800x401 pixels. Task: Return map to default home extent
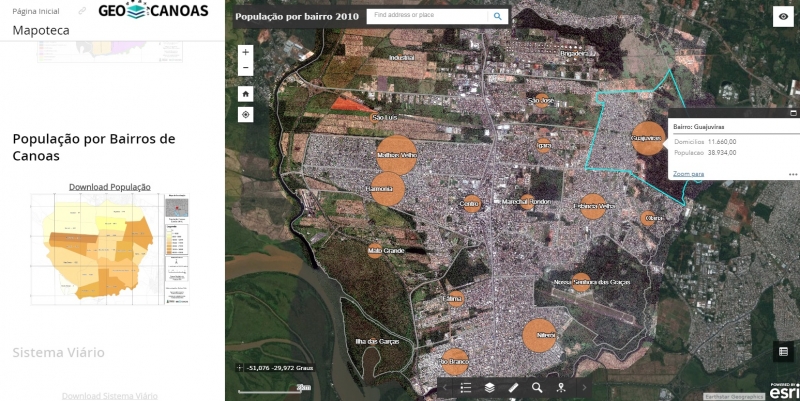(245, 92)
